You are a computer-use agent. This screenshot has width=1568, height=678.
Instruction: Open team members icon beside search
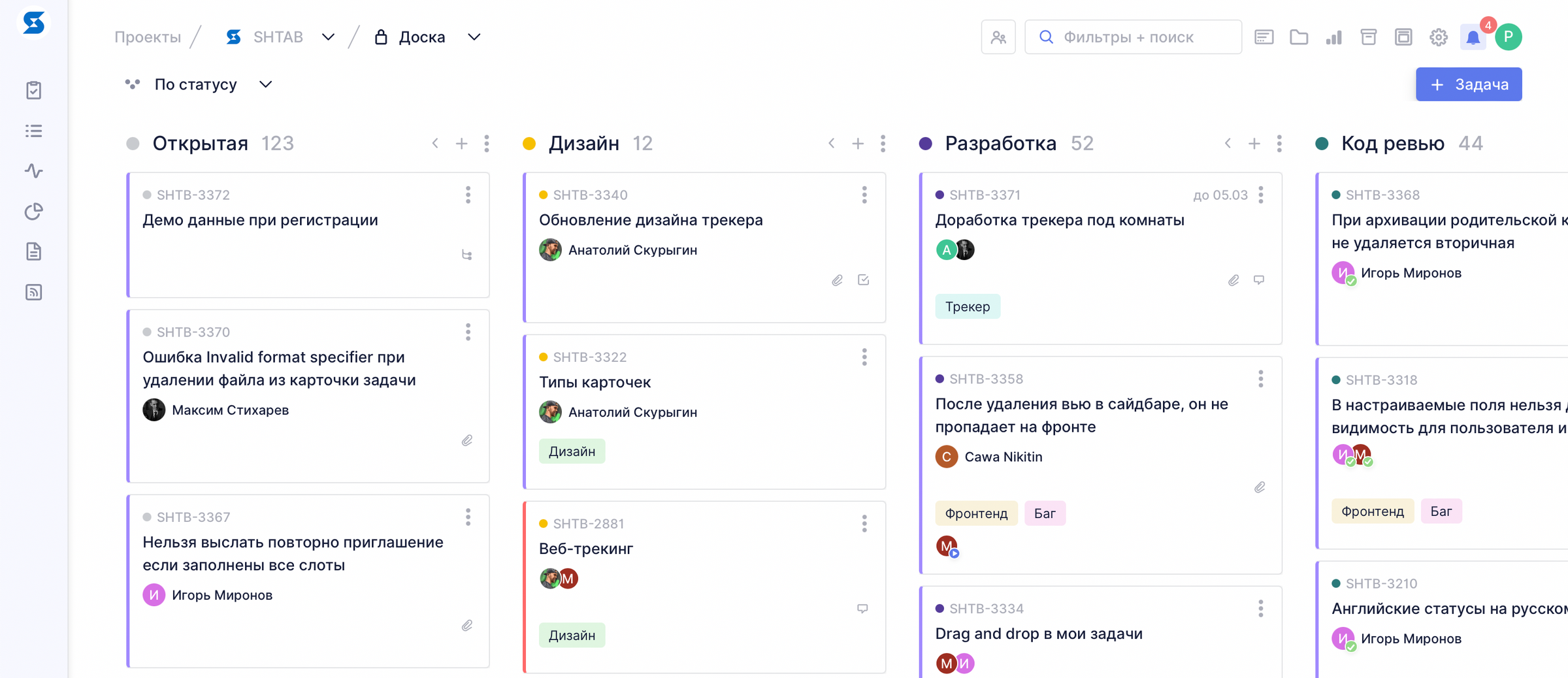point(998,37)
